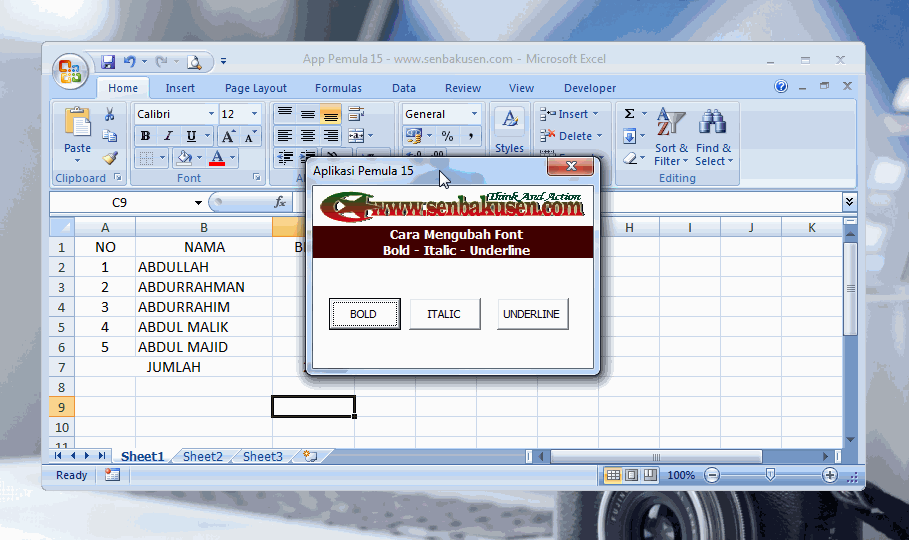Viewport: 909px width, 540px height.
Task: Switch to the Data tab
Action: coord(403,88)
